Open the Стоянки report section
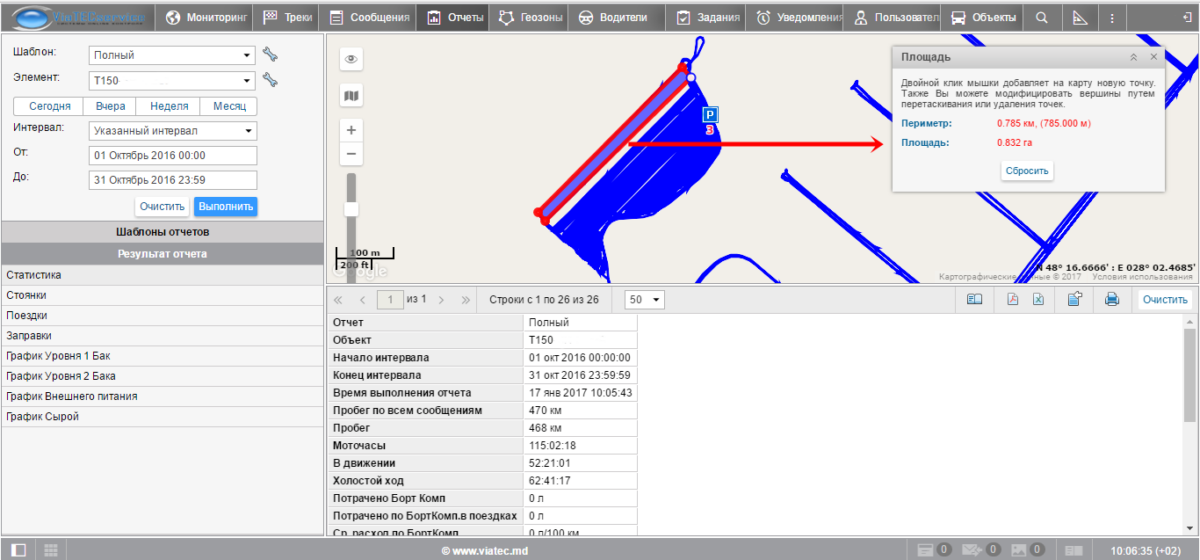This screenshot has width=1200, height=560. pos(26,295)
